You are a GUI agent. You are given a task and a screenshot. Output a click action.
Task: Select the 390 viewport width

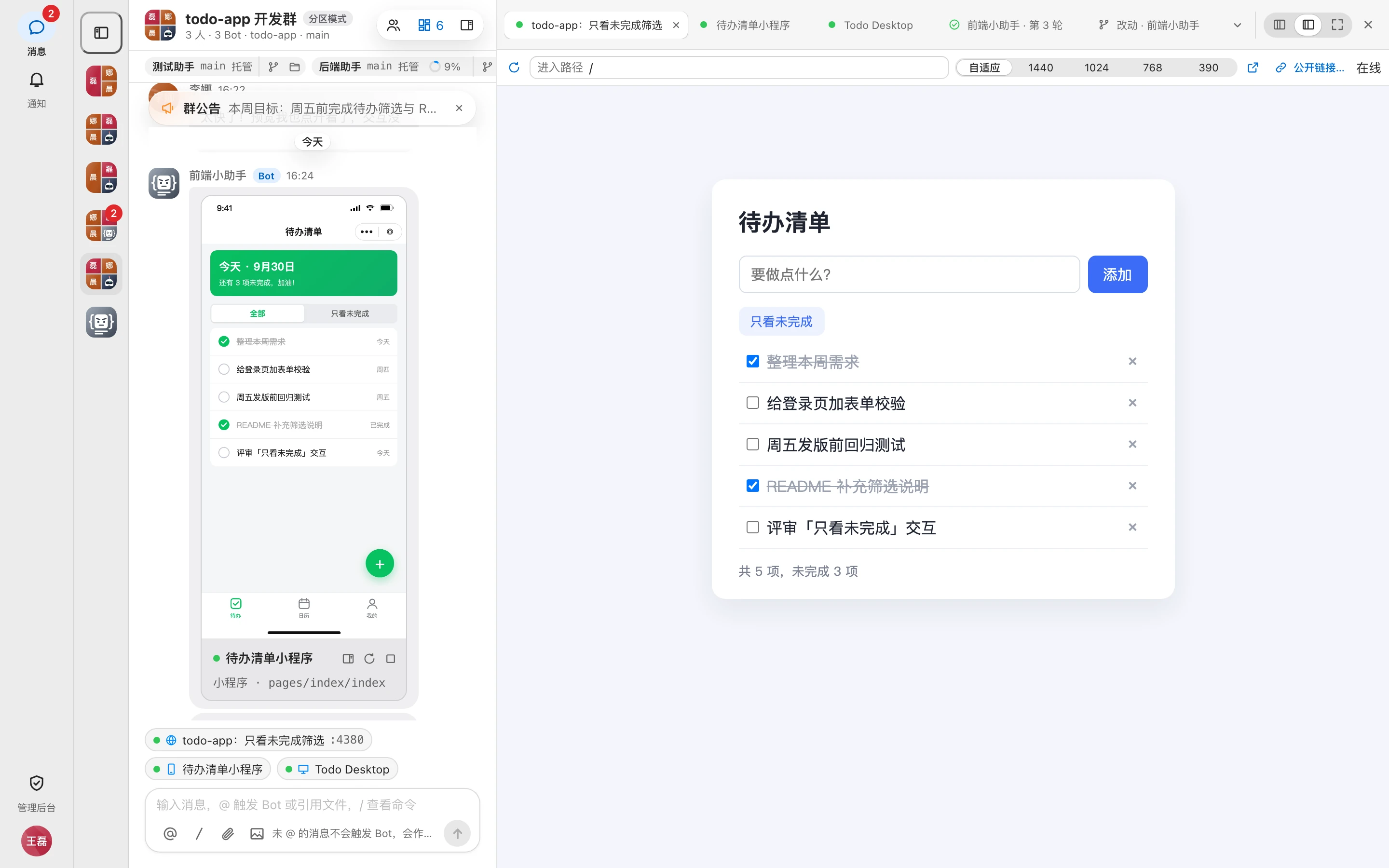click(x=1208, y=67)
